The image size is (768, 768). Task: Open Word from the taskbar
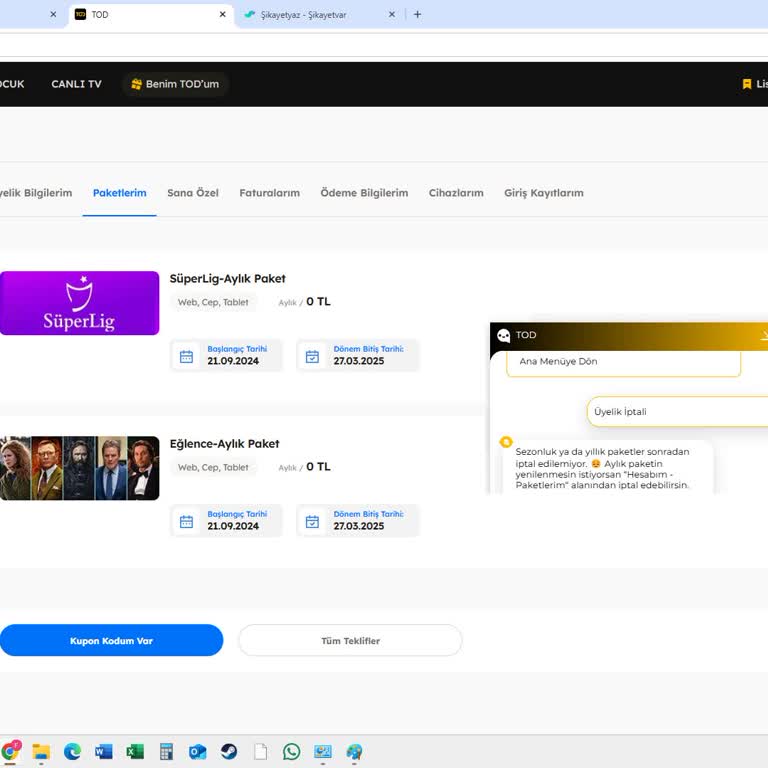click(x=103, y=751)
